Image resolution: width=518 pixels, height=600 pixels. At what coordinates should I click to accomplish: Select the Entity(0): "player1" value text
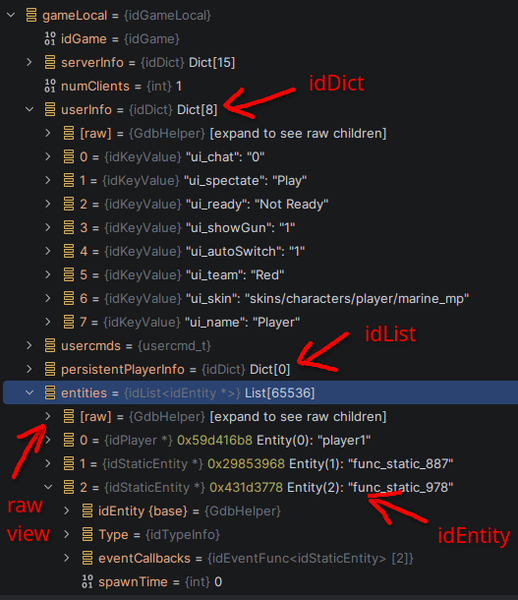point(314,440)
